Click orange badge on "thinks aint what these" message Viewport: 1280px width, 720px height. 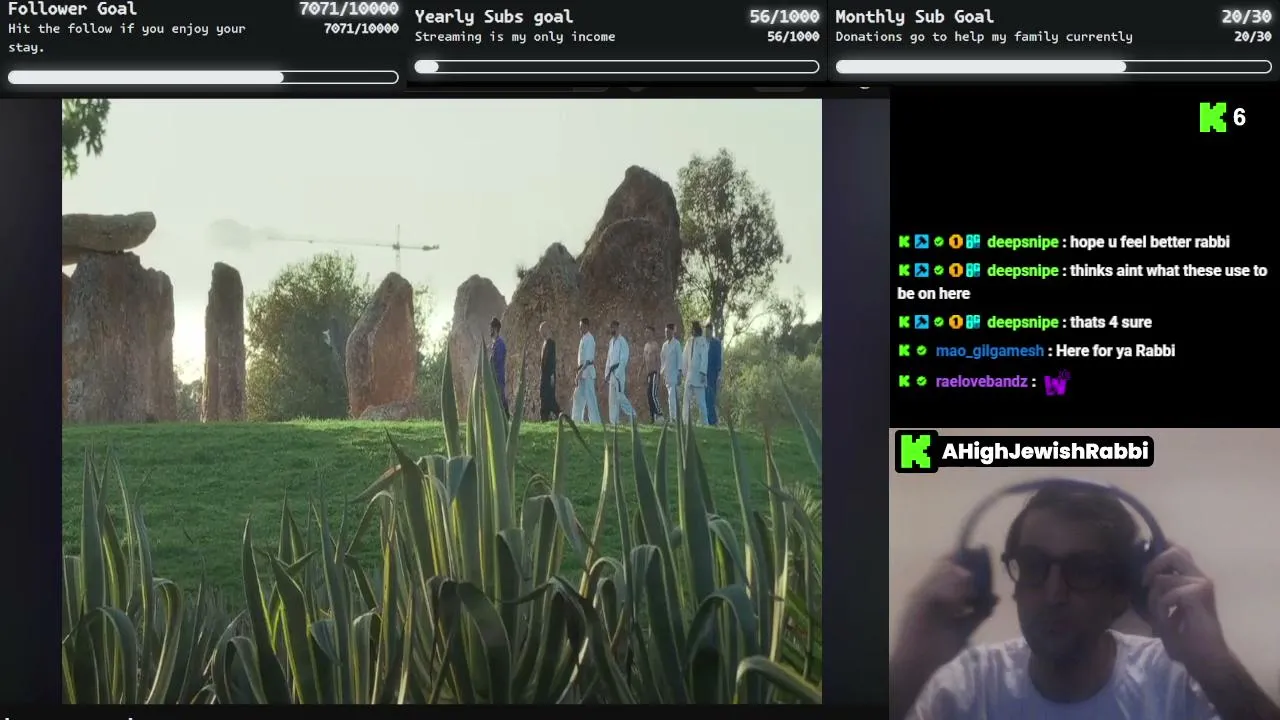coord(955,270)
